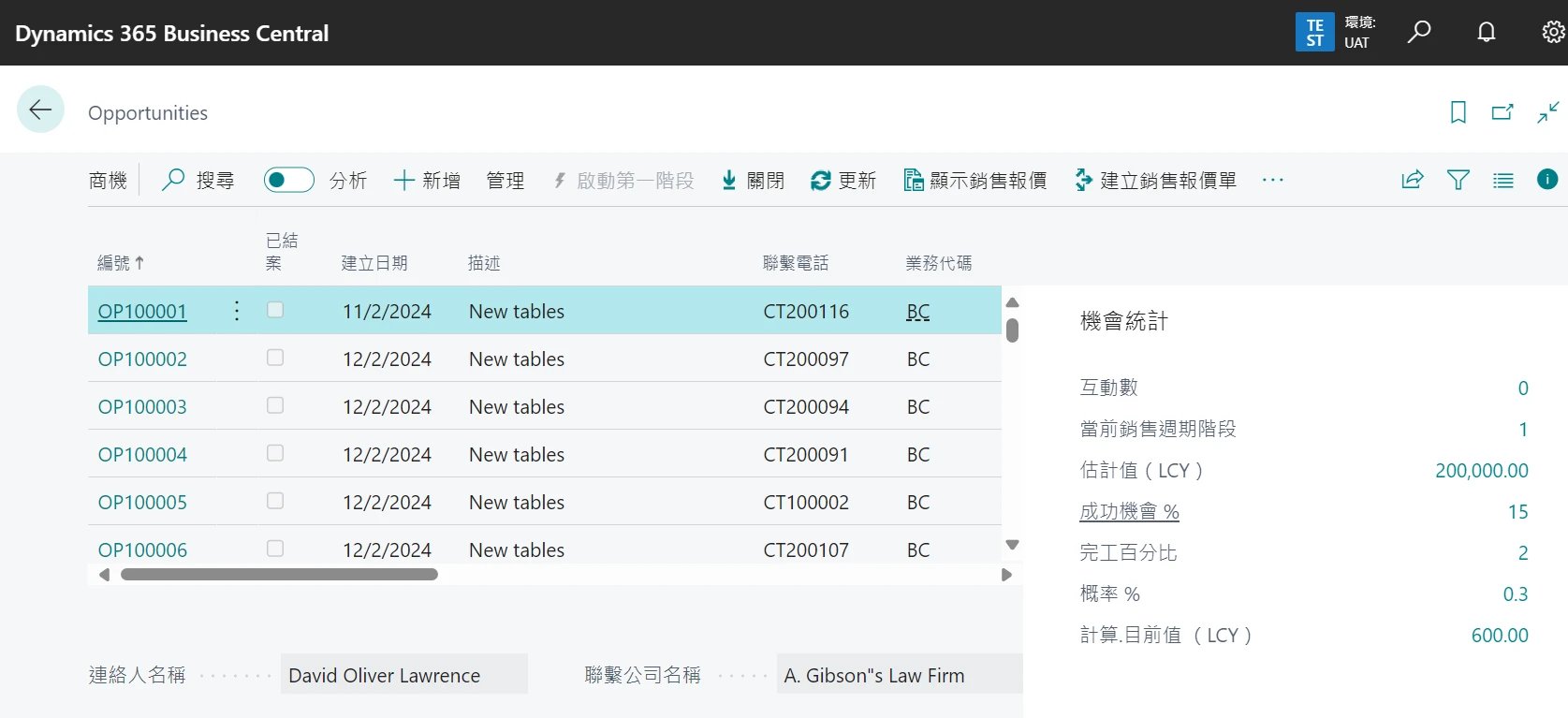
Task: Open the settings gear
Action: point(1552,33)
